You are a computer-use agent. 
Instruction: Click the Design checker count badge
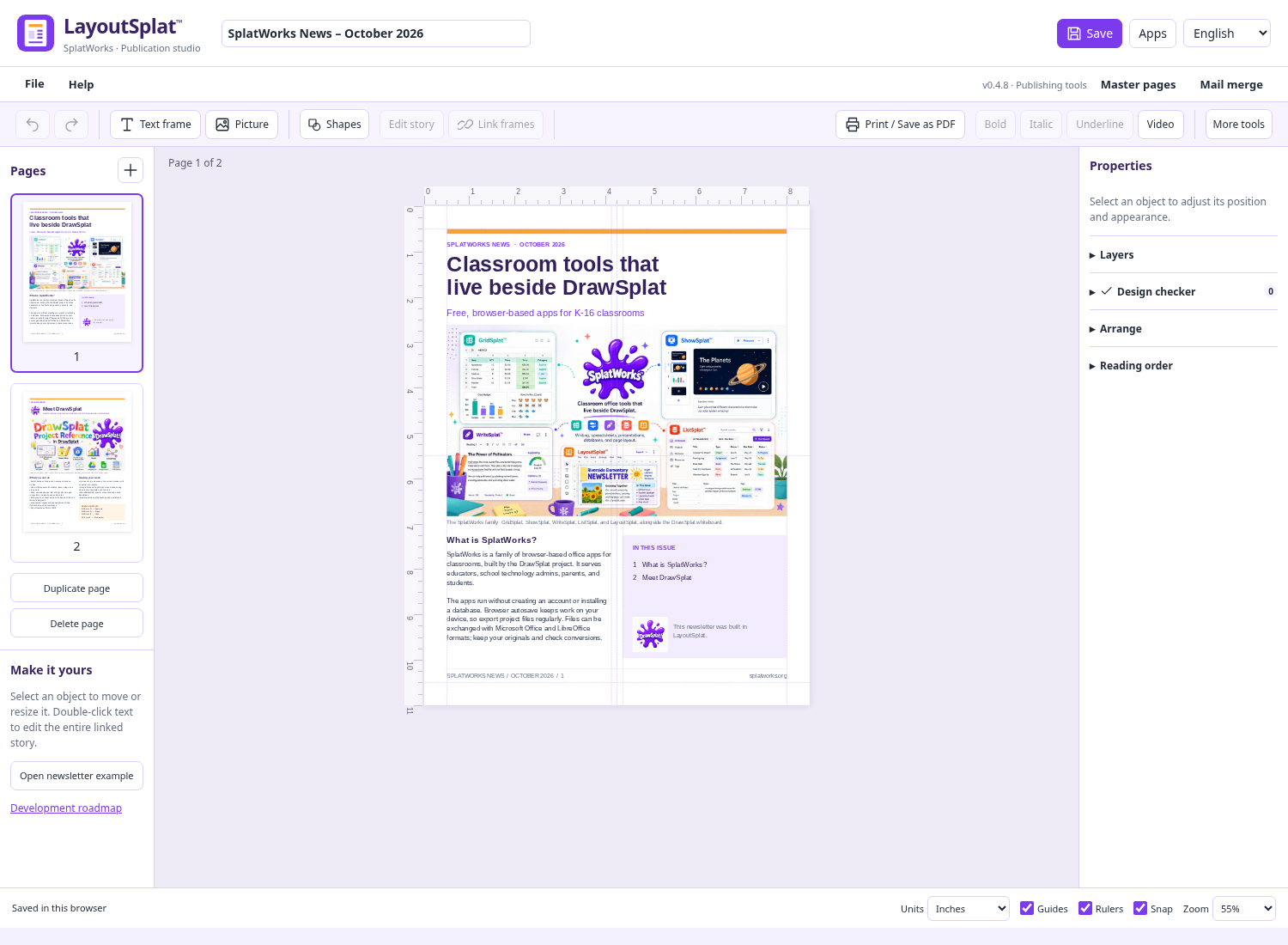(1271, 291)
